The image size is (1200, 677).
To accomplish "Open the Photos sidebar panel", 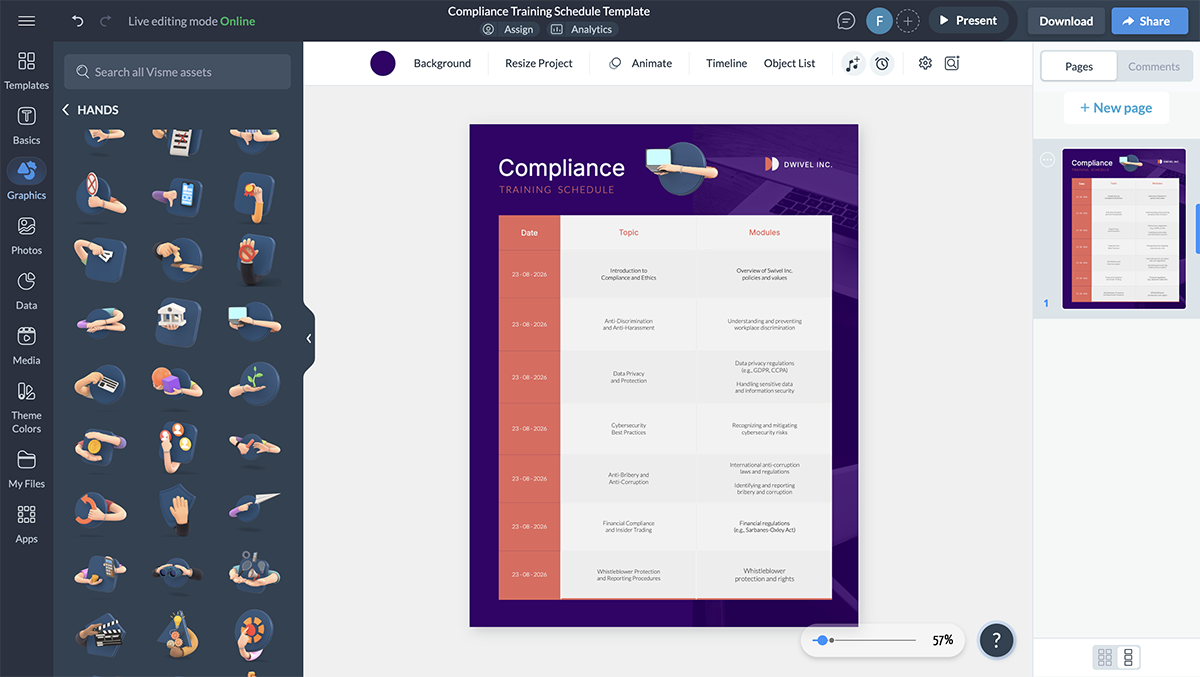I will tap(27, 236).
